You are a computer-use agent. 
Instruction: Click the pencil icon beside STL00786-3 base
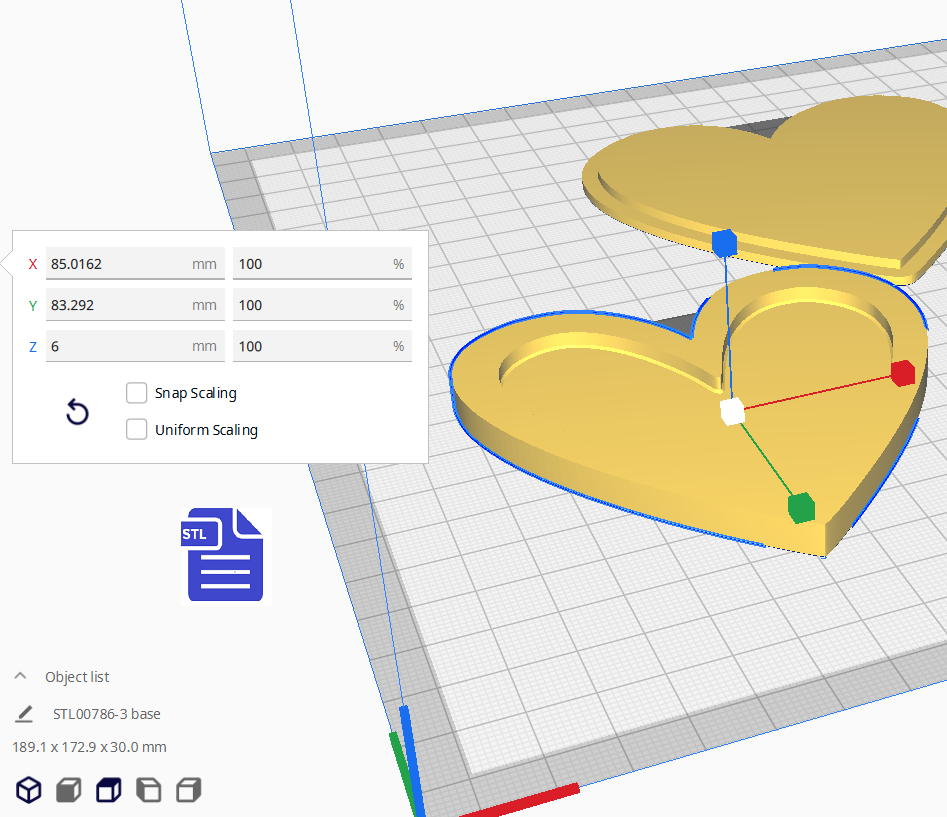[24, 714]
